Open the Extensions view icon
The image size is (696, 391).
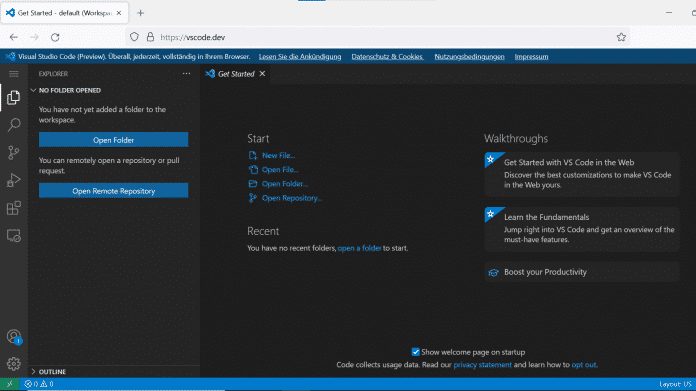coord(13,208)
